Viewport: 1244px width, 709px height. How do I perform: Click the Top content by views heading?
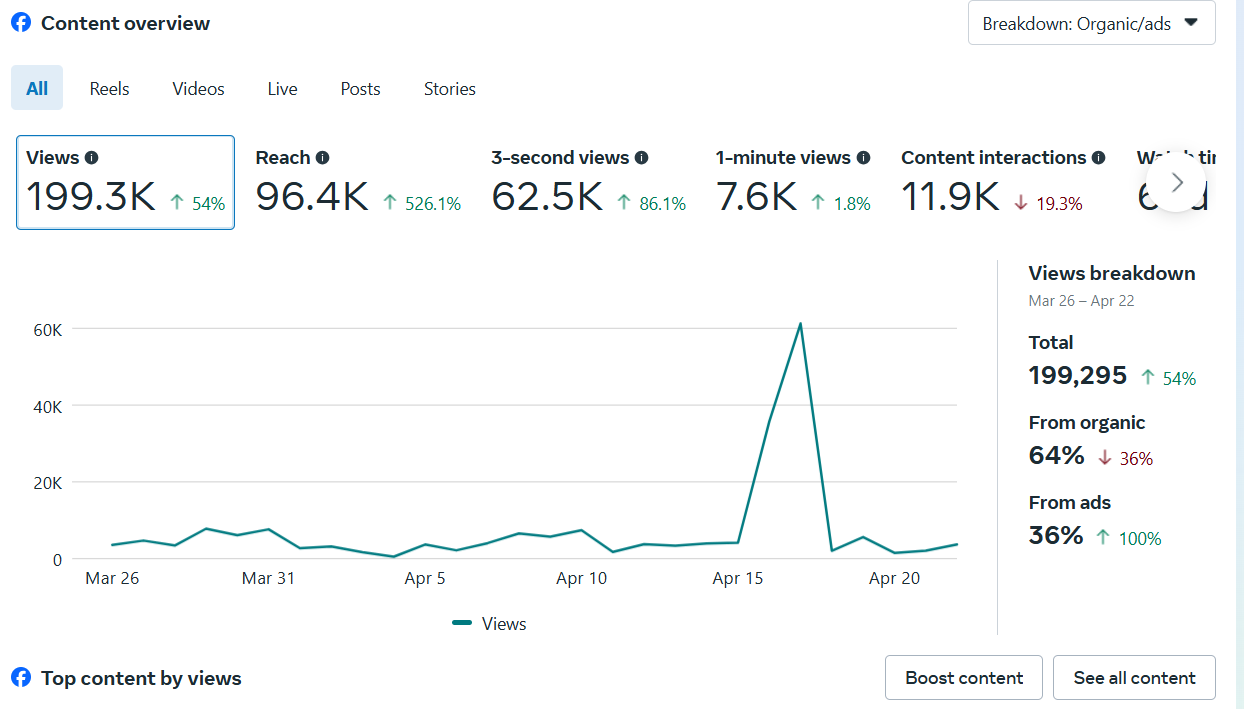(x=141, y=678)
